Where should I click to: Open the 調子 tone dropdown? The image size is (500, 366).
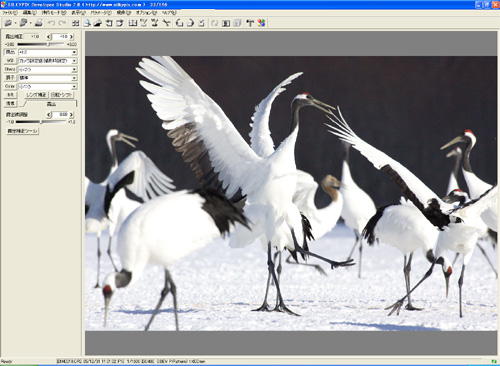74,78
